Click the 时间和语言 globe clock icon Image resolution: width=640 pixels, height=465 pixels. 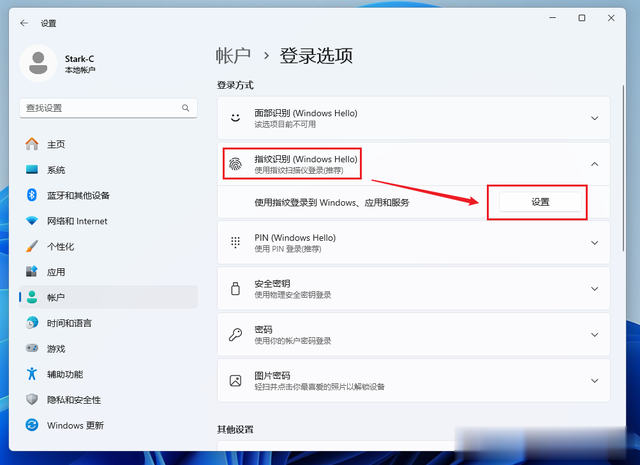(x=32, y=323)
